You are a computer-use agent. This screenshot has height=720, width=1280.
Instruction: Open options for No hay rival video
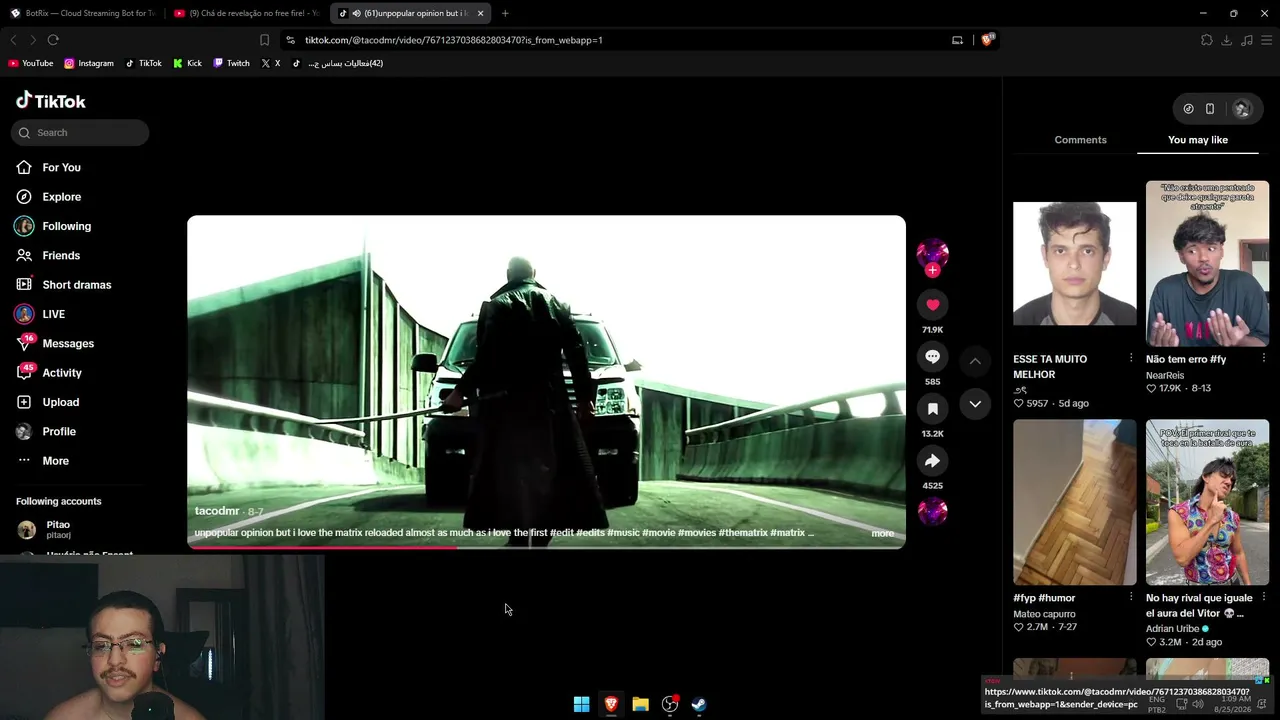coord(1264,598)
